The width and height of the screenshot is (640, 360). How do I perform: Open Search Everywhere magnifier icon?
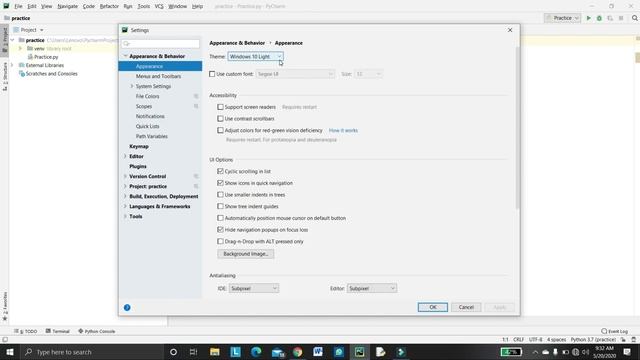click(x=635, y=18)
